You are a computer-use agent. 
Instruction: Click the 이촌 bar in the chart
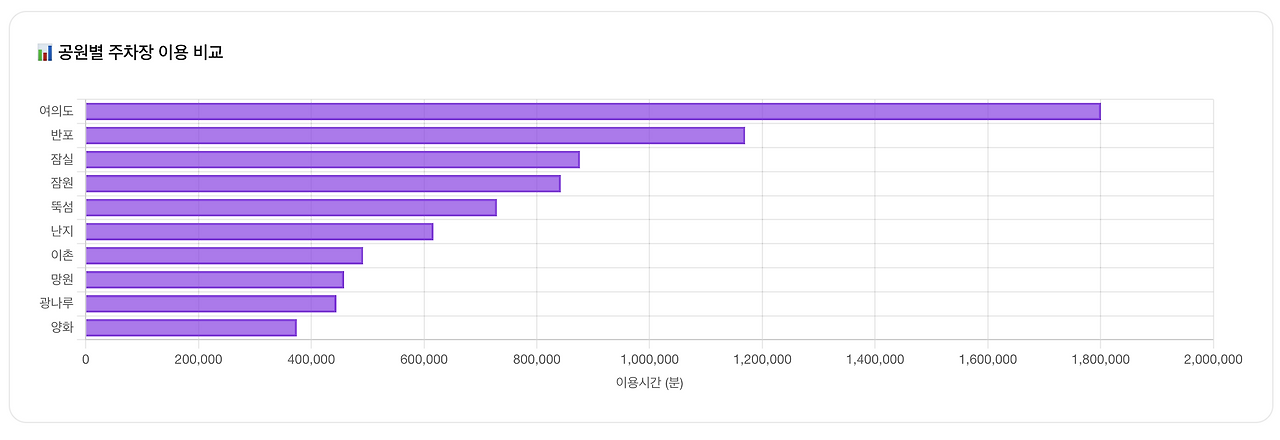[x=224, y=255]
